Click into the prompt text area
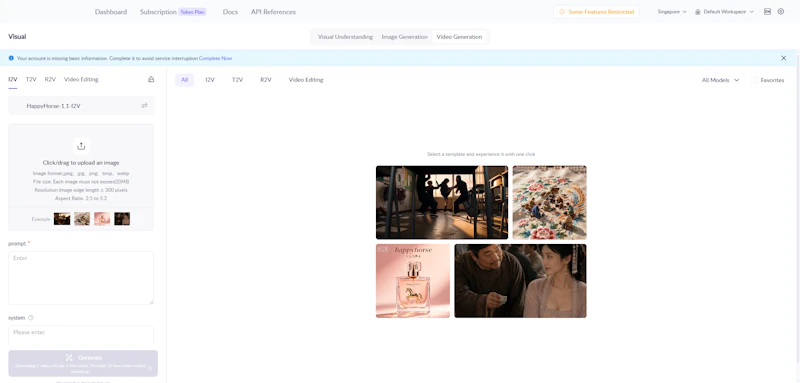The image size is (800, 383). pos(81,278)
